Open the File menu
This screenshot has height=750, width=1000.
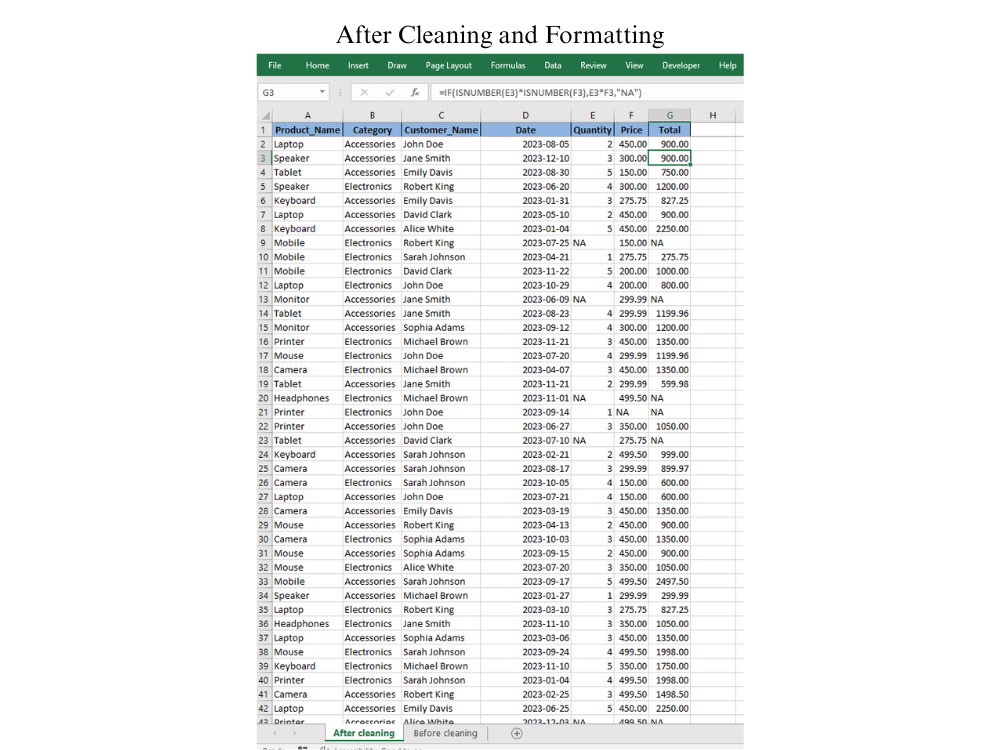tap(274, 65)
